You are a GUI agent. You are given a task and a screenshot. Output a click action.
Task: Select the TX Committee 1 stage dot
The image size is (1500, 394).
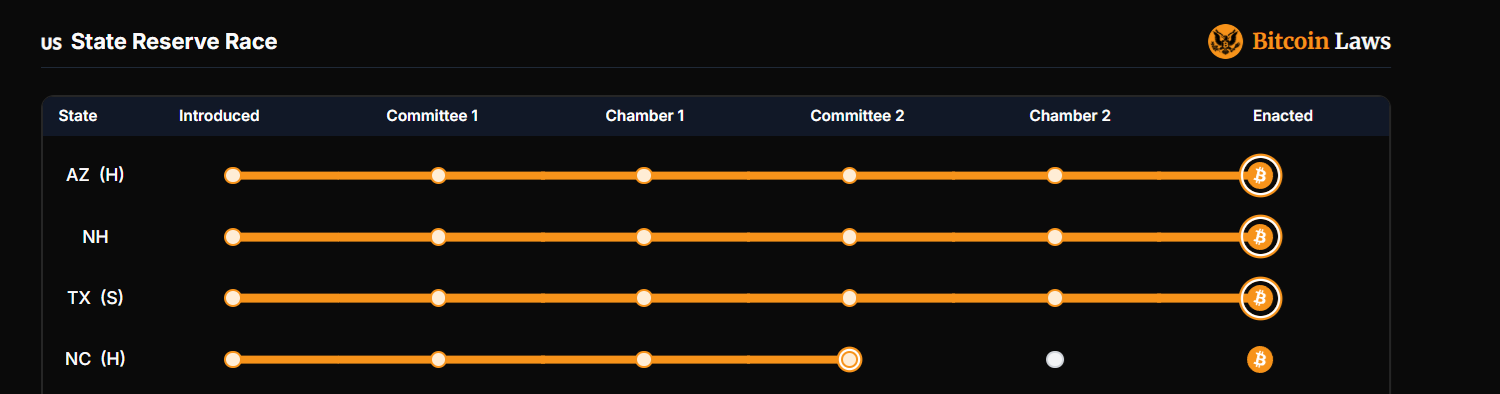click(x=438, y=298)
